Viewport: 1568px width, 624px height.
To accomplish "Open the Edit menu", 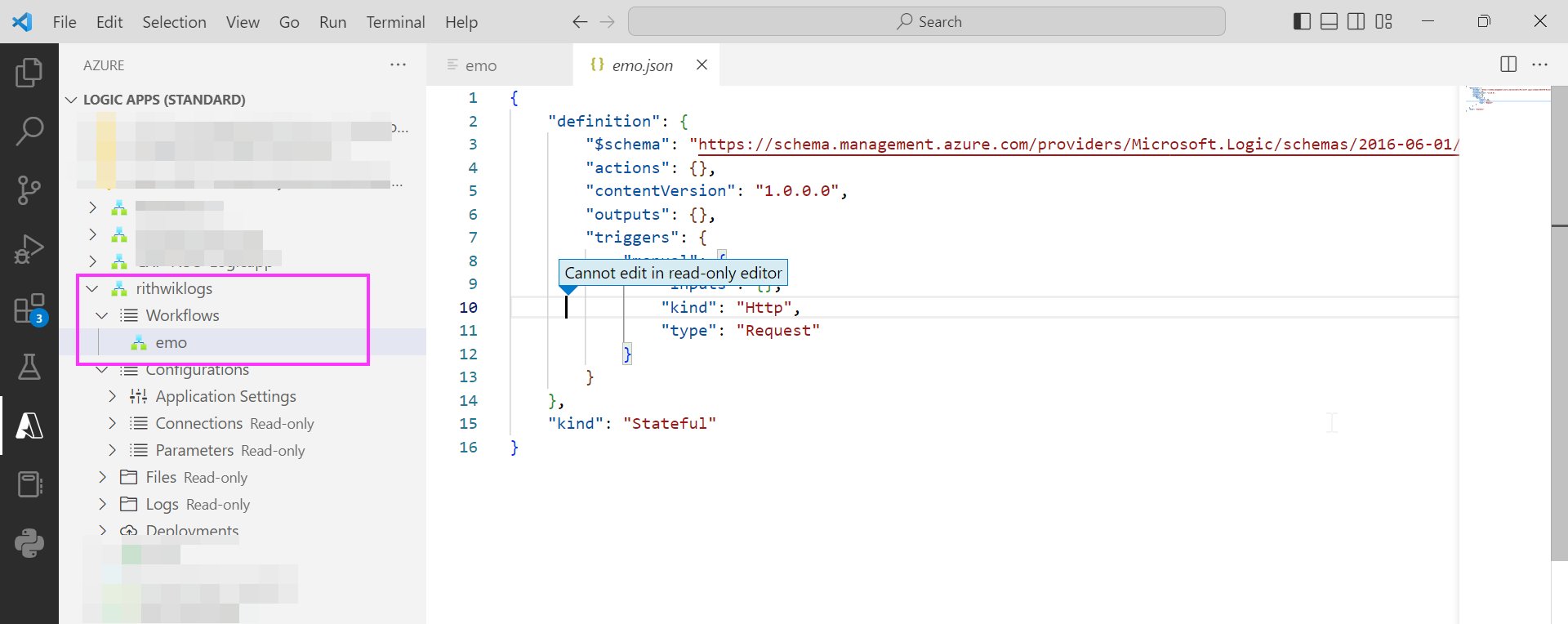I will point(109,22).
